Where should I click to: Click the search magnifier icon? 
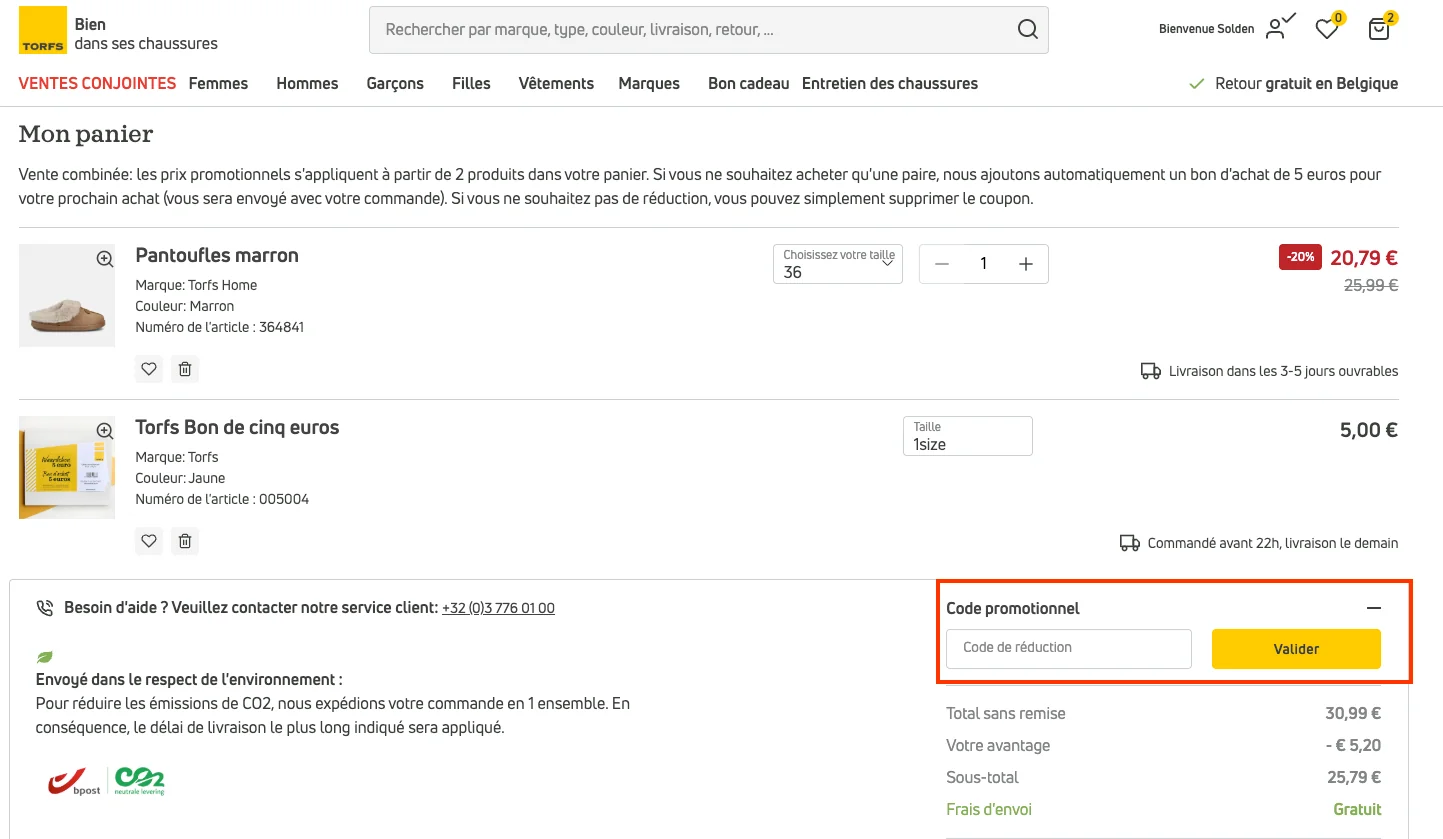click(x=1027, y=30)
